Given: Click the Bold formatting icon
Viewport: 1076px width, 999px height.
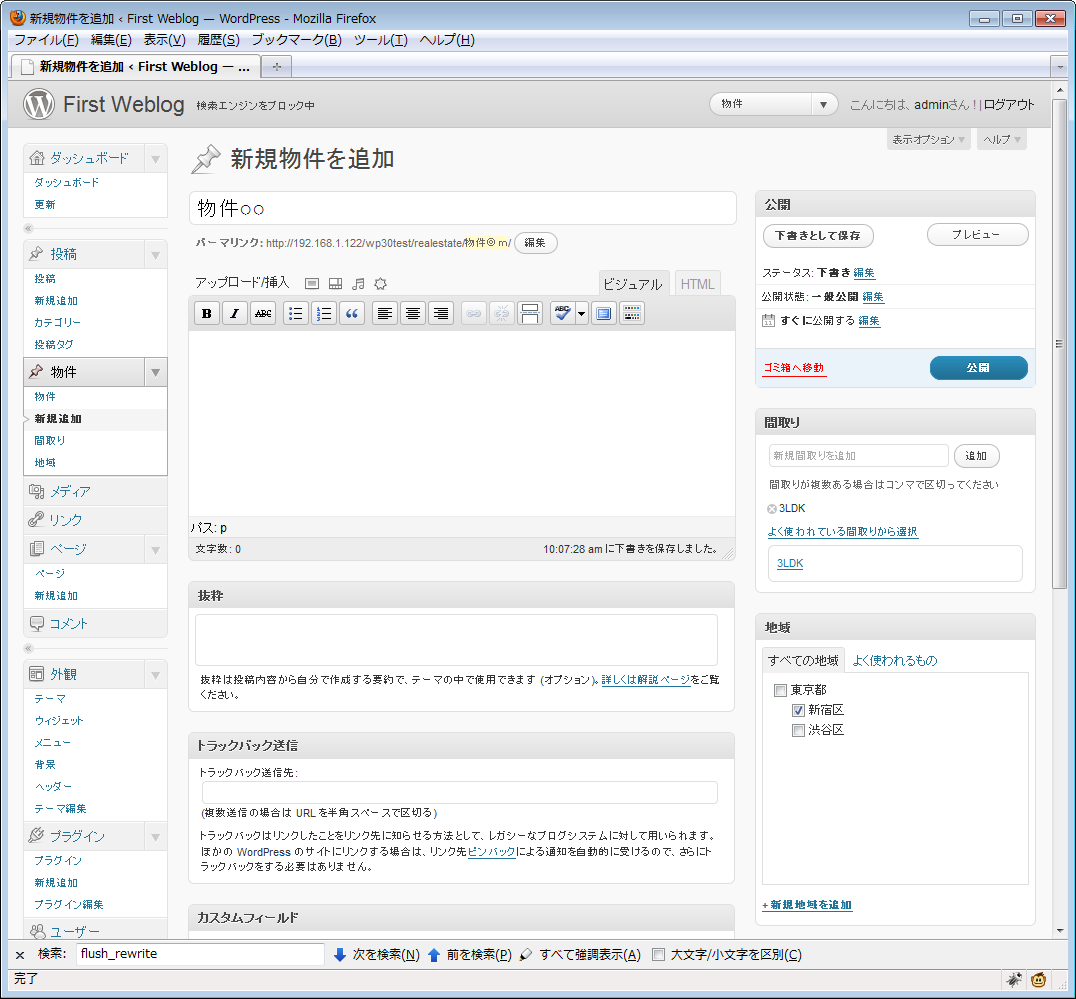Looking at the screenshot, I should coord(207,313).
